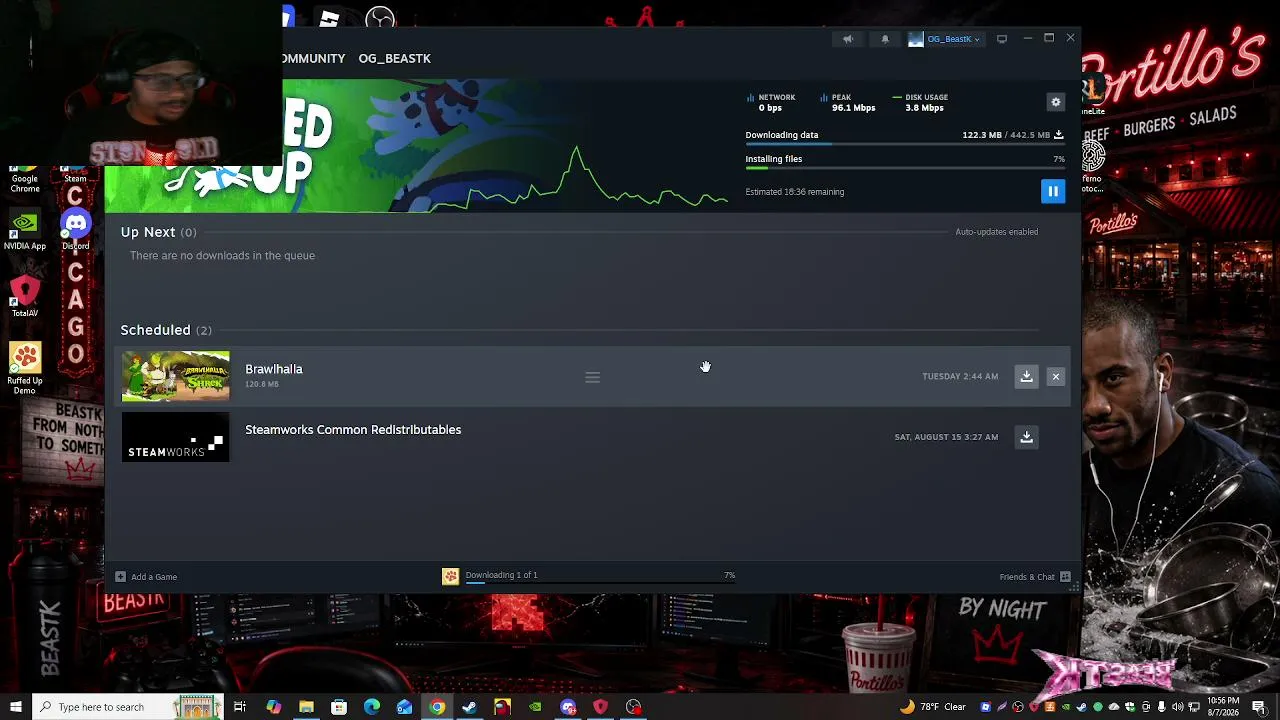This screenshot has height=720, width=1280.
Task: Focus the taskbar search box
Action: point(127,707)
